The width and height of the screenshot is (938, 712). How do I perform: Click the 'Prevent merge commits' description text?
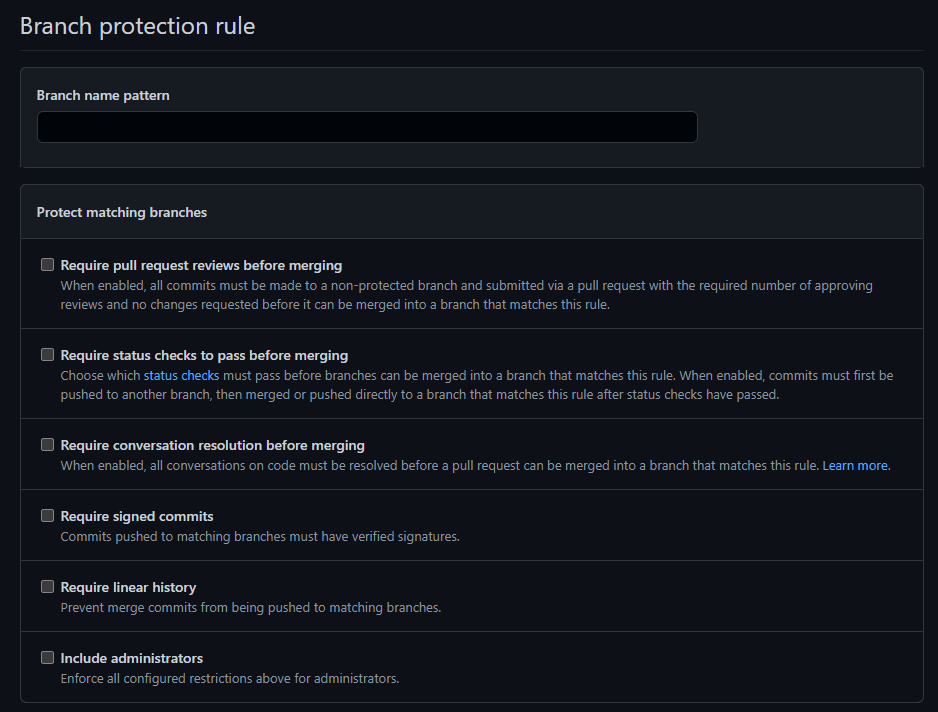[250, 608]
